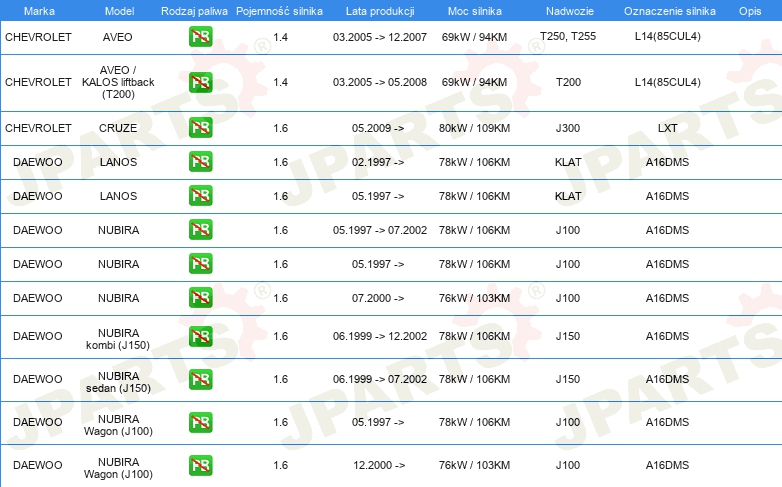
Task: Click the fuel icon in the NUBIRA kombi (J150) row
Action: pyautogui.click(x=200, y=336)
